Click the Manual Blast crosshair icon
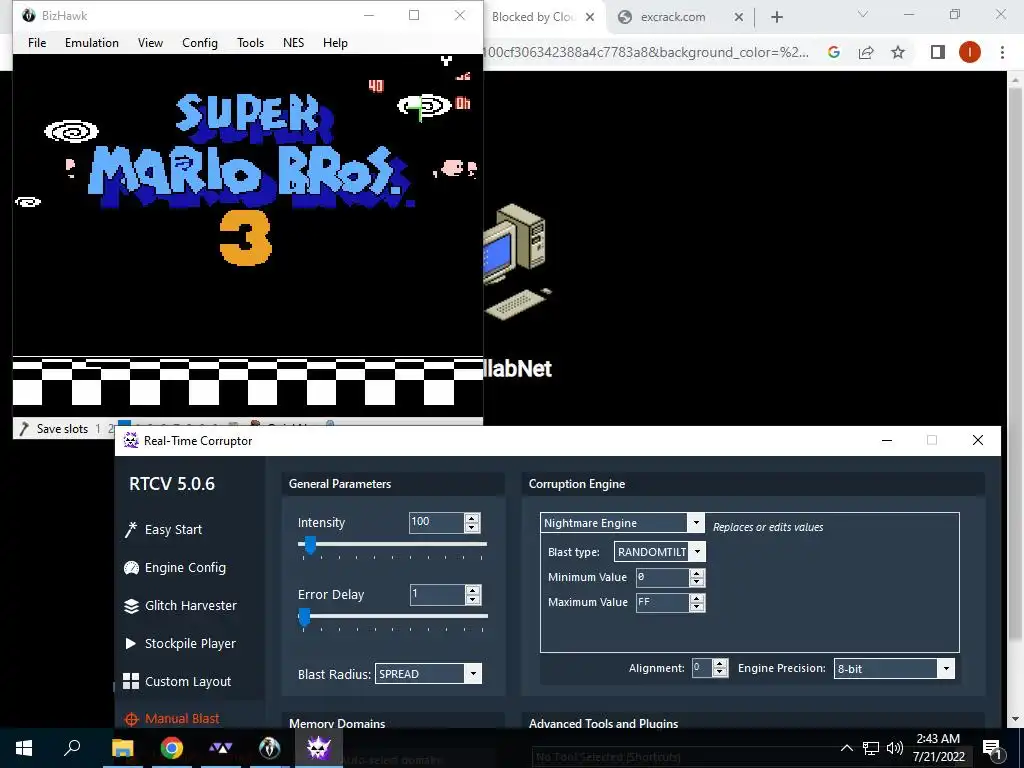Viewport: 1024px width, 768px height. tap(131, 719)
